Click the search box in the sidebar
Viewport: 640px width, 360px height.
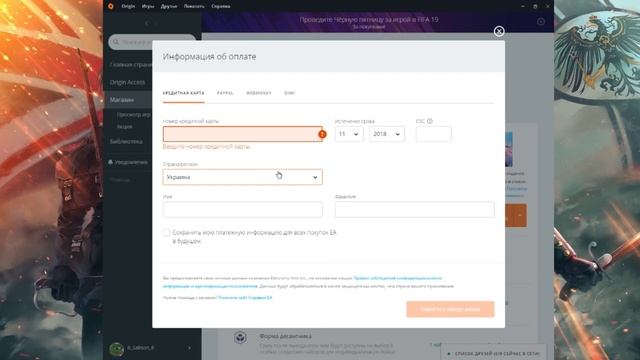coord(152,42)
